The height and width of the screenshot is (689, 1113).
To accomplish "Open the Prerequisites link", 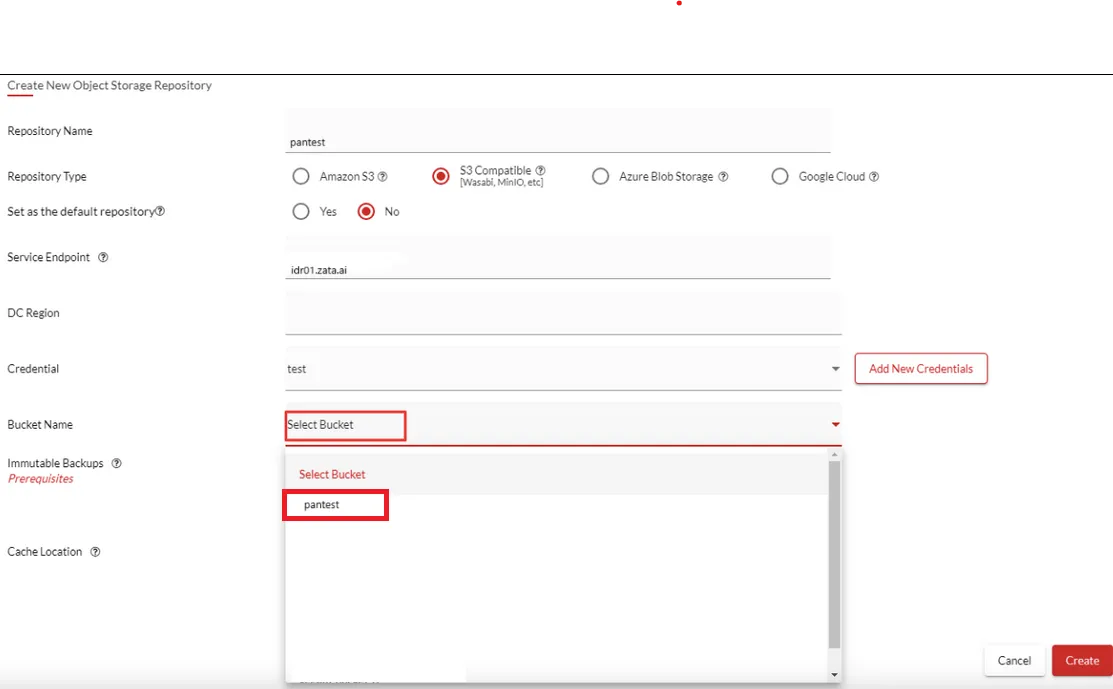I will pos(40,479).
